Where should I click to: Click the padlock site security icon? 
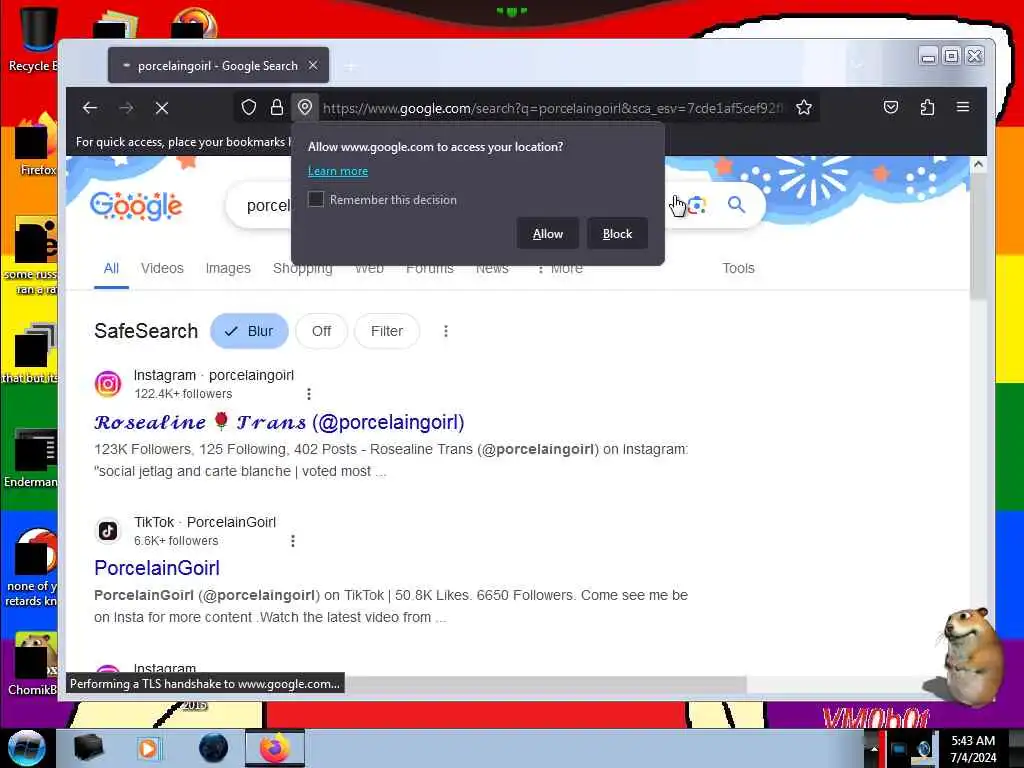click(x=277, y=107)
